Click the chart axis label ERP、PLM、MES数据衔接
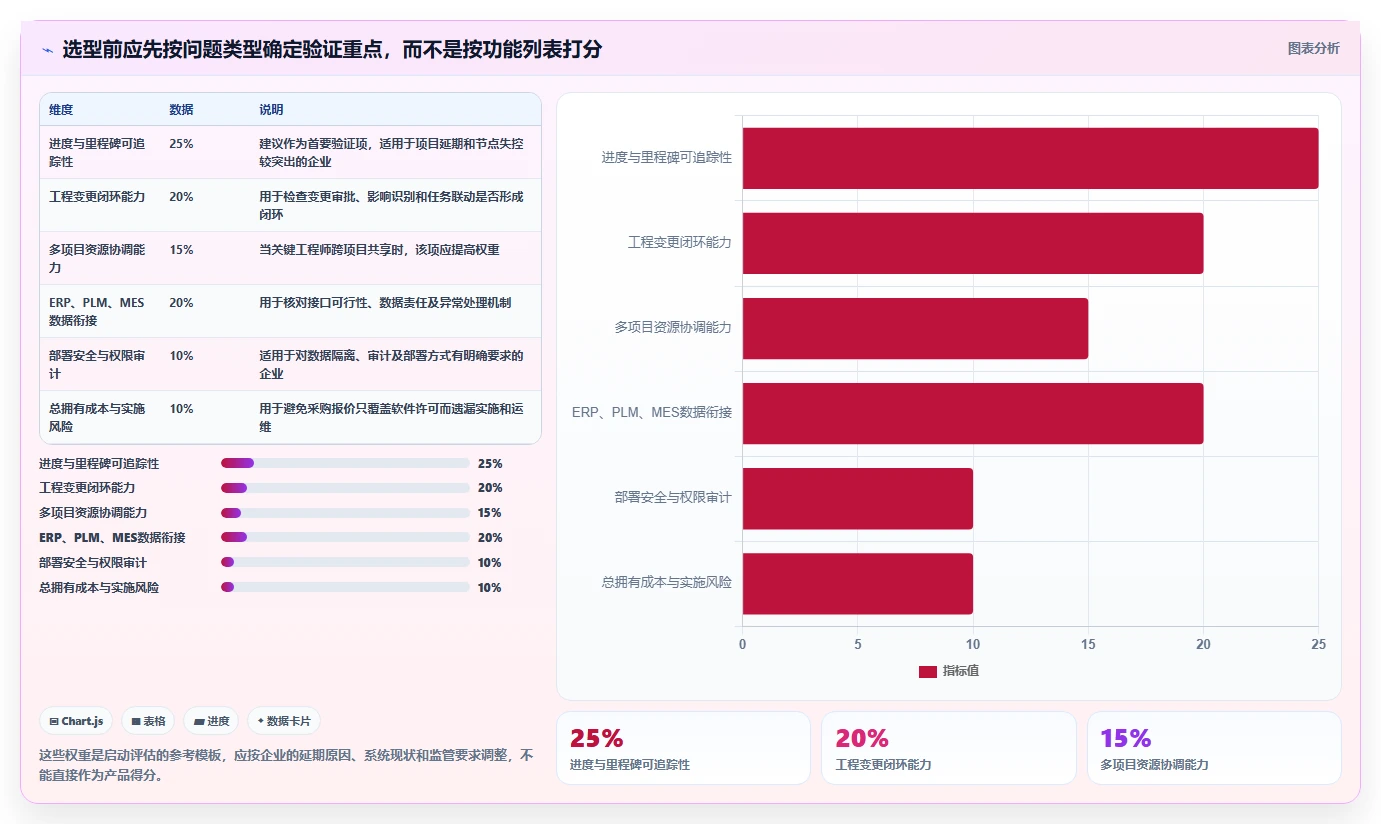This screenshot has height=824, width=1381. coord(652,413)
